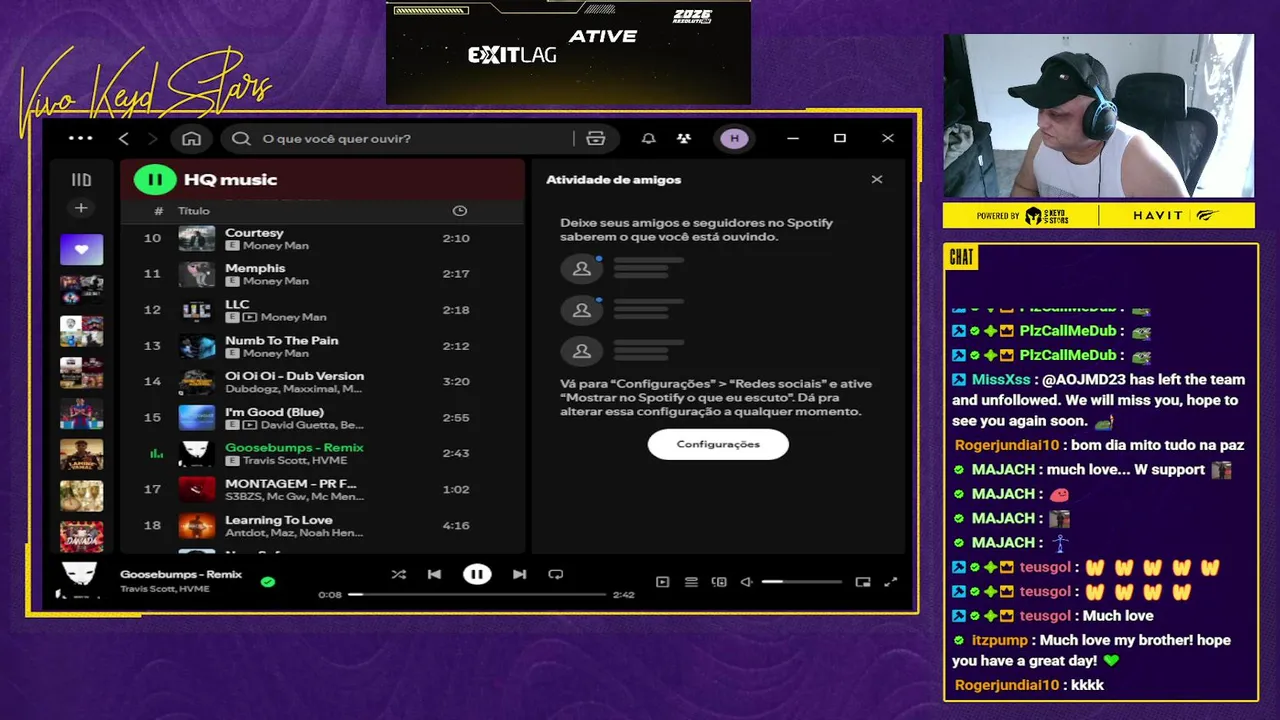Collapse the library sidebar icon
Viewport: 1280px width, 720px height.
pyautogui.click(x=81, y=180)
